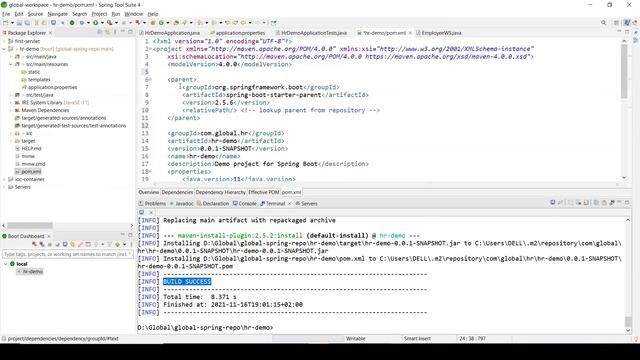Open the Overview tab of pom editor
640x360 pixels.
(x=149, y=192)
